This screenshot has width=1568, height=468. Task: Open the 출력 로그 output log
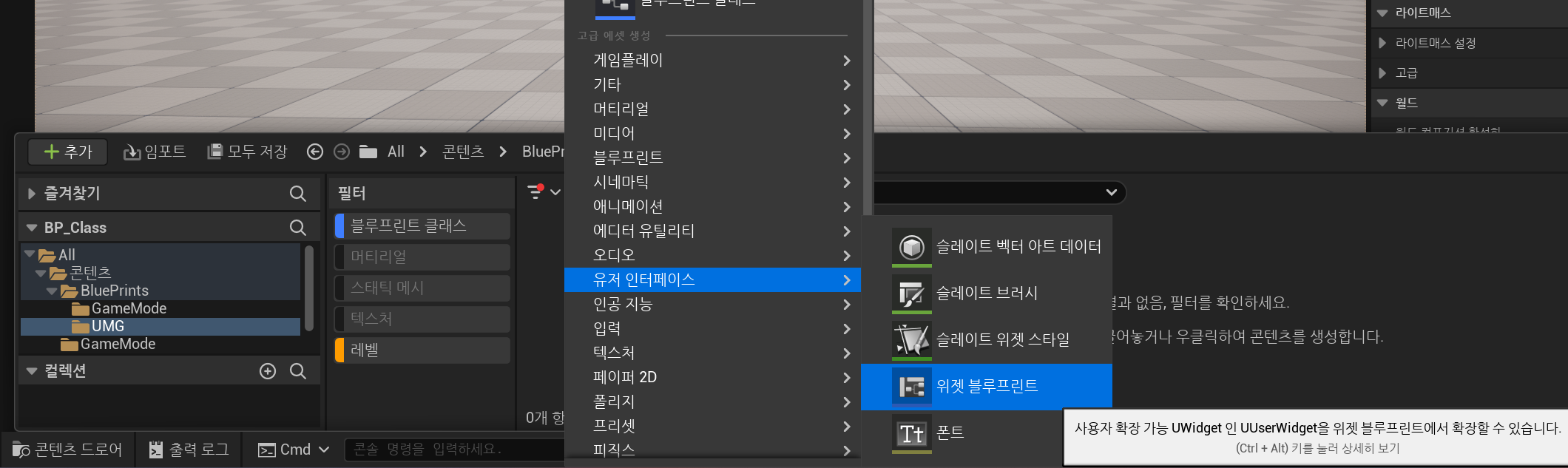[189, 450]
